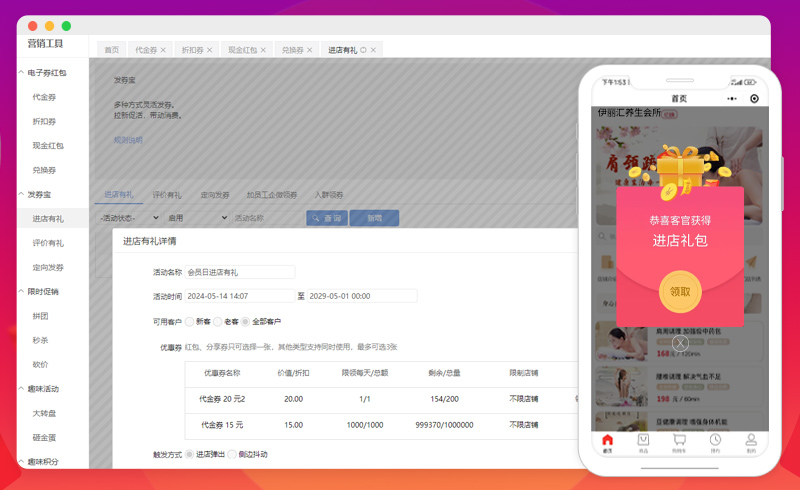Select the 老客 radio button
800x490 pixels.
click(x=217, y=321)
